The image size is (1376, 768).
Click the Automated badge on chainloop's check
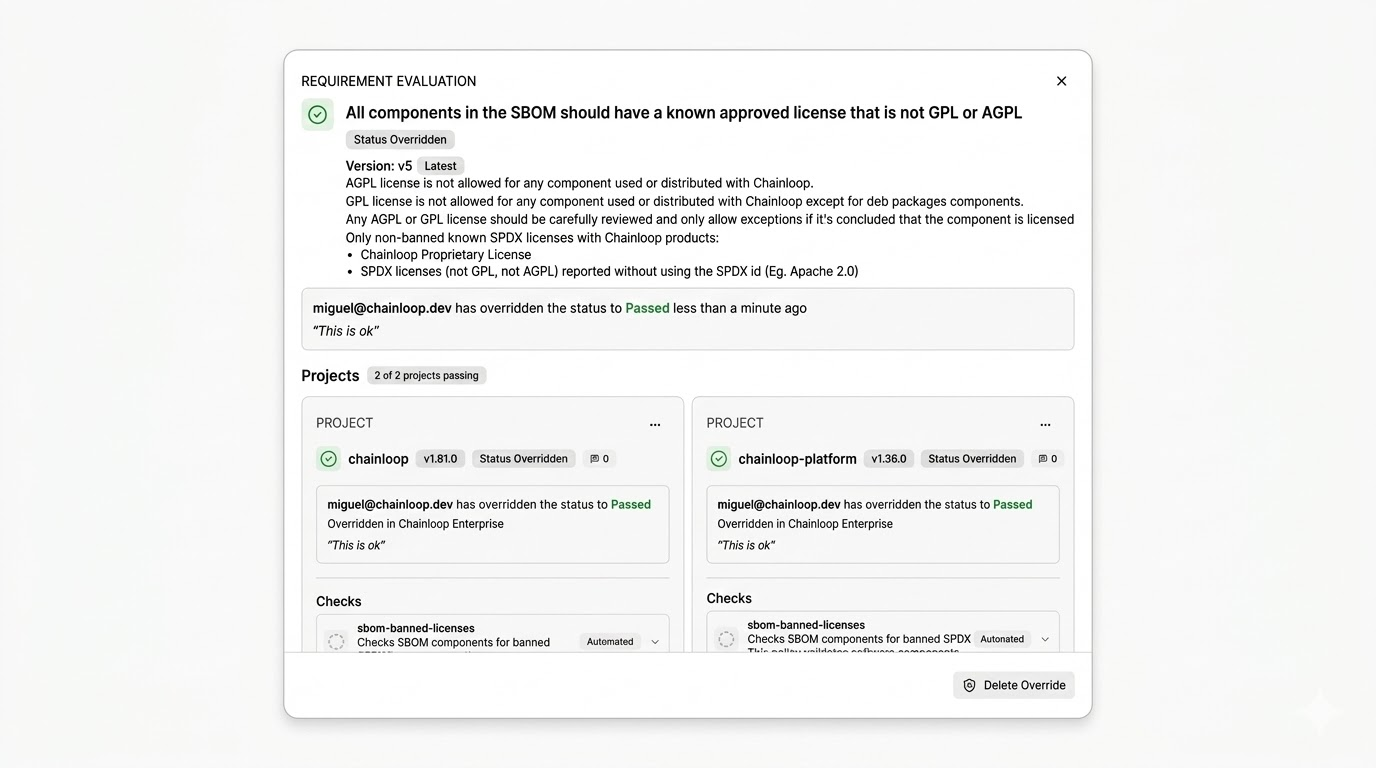pyautogui.click(x=609, y=641)
